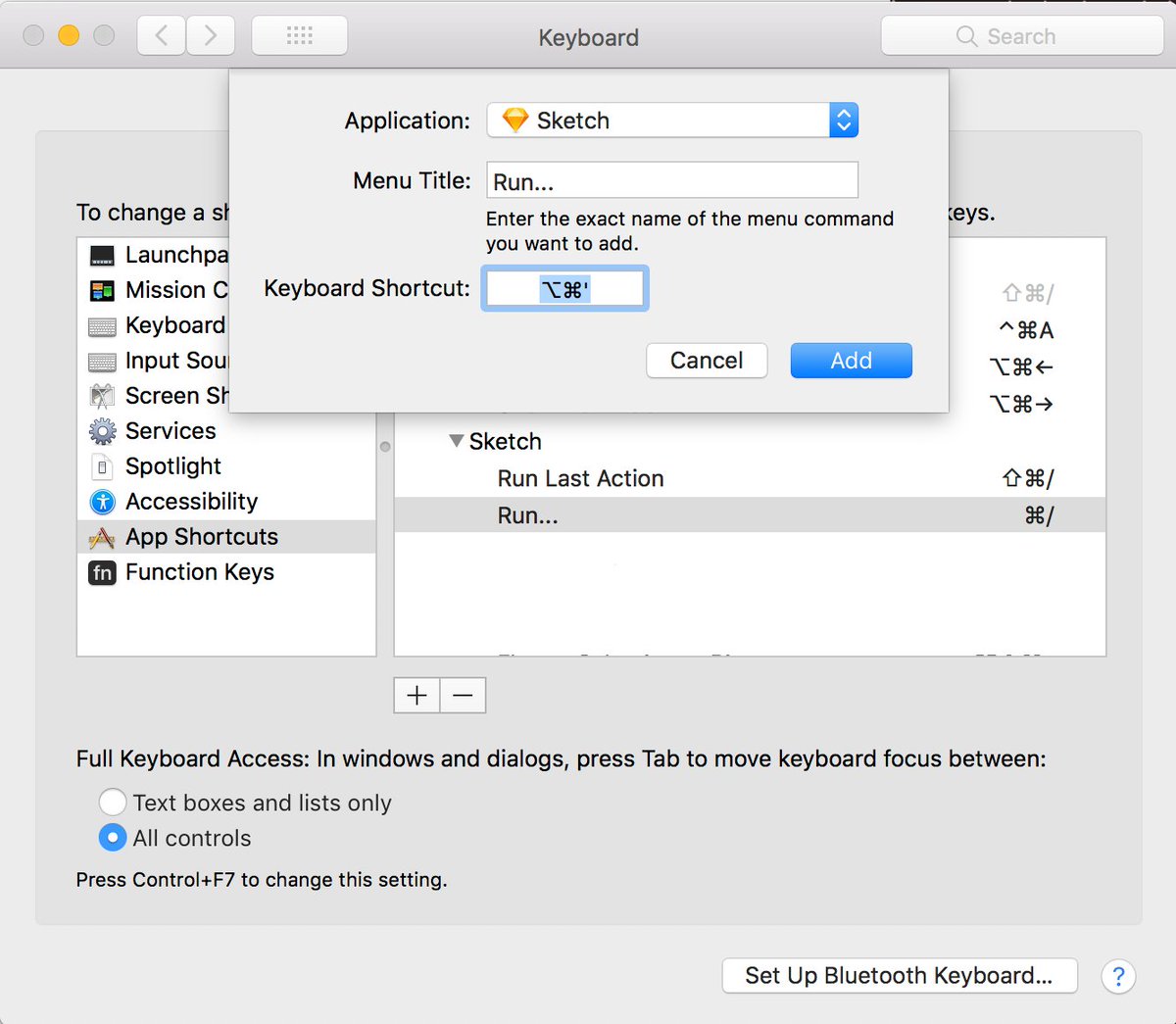1176x1024 pixels.
Task: Collapse the Sketch group disclosure triangle
Action: pyautogui.click(x=456, y=441)
